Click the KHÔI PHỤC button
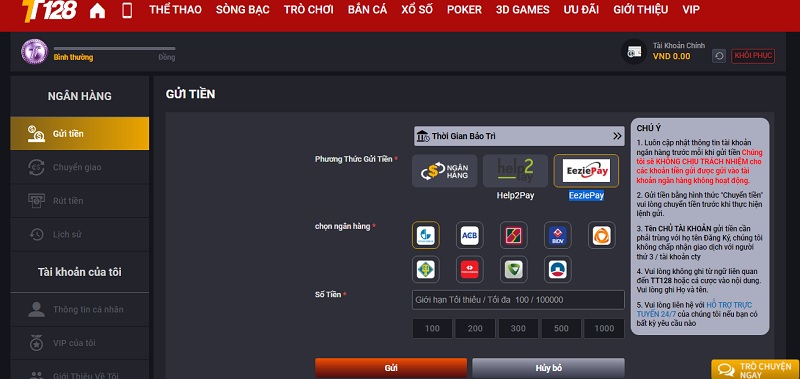Viewport: 800px width, 379px height. (753, 56)
